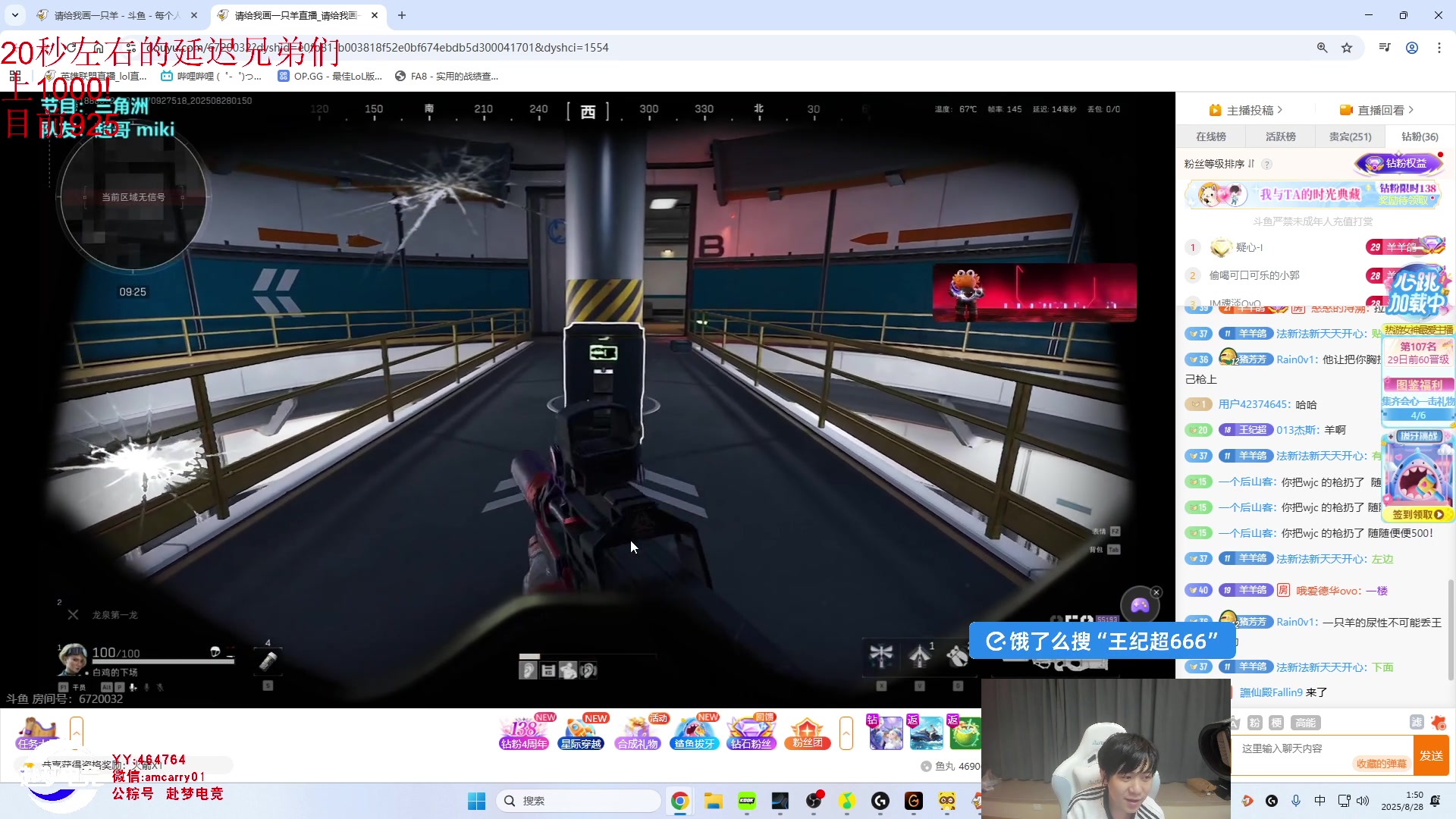This screenshot has height=819, width=1456.
Task: Open File Explorer from the taskbar
Action: (x=713, y=801)
